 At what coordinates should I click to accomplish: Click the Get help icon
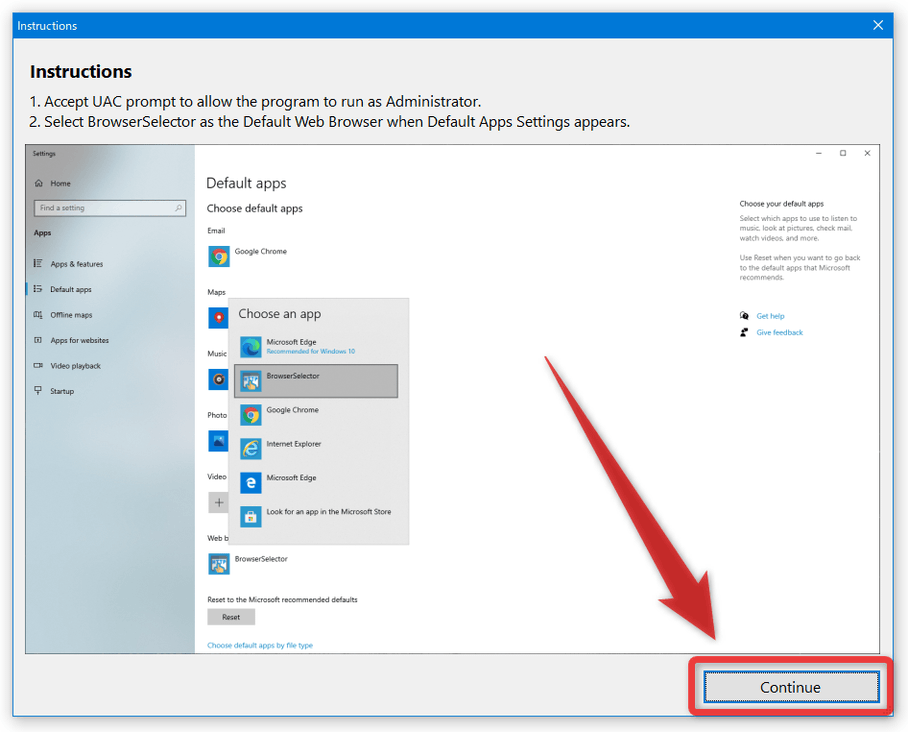744,316
